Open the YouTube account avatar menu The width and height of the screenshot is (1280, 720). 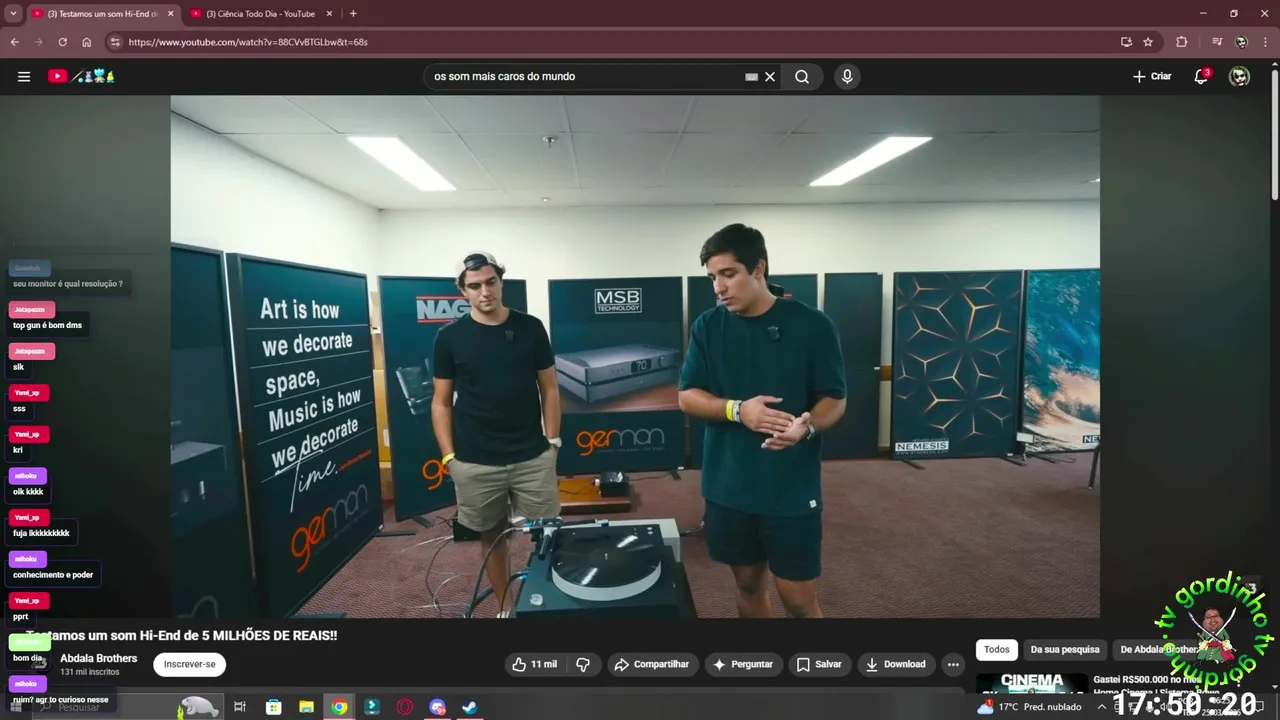pos(1239,76)
